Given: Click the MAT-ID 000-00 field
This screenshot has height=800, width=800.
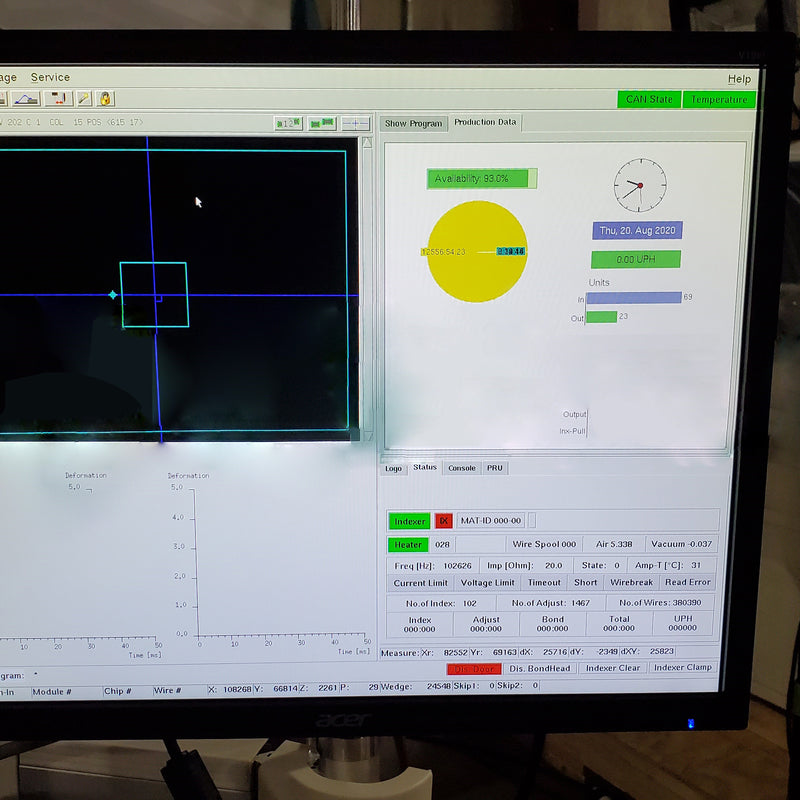Looking at the screenshot, I should point(491,520).
